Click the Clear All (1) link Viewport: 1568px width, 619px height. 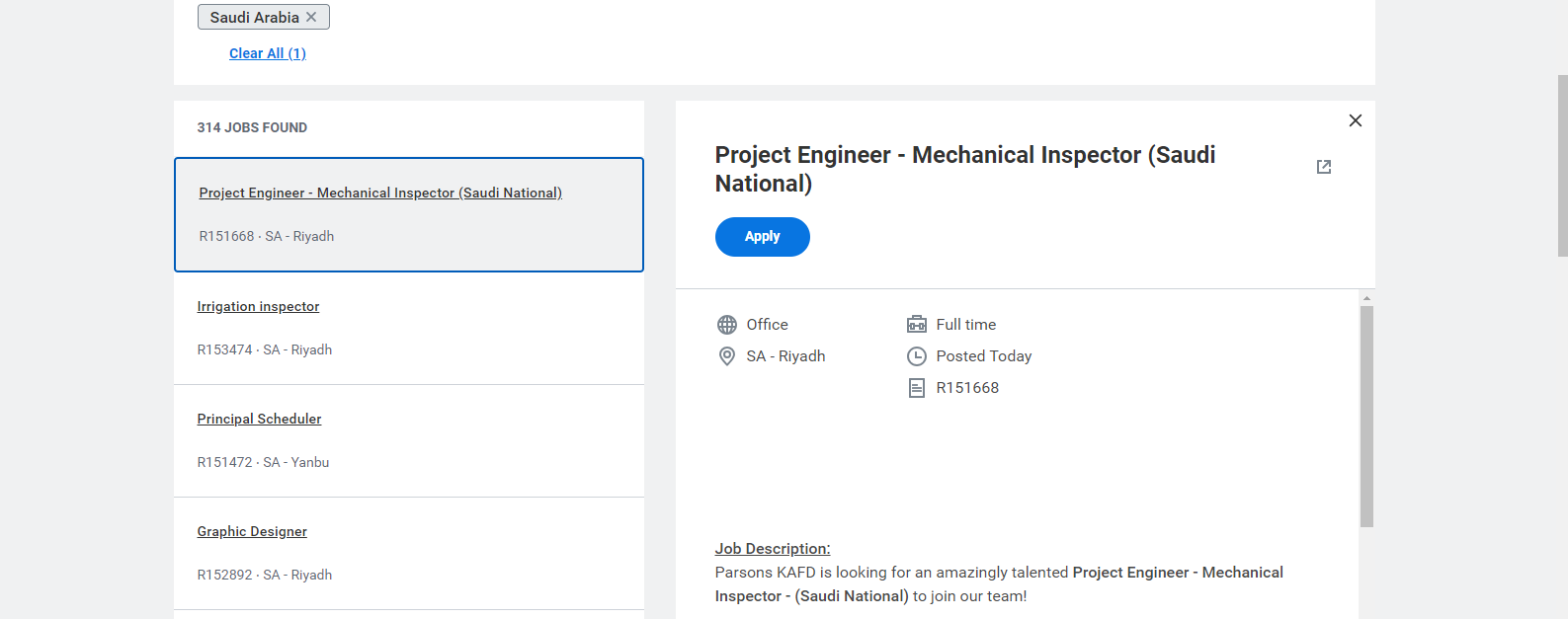pyautogui.click(x=267, y=53)
